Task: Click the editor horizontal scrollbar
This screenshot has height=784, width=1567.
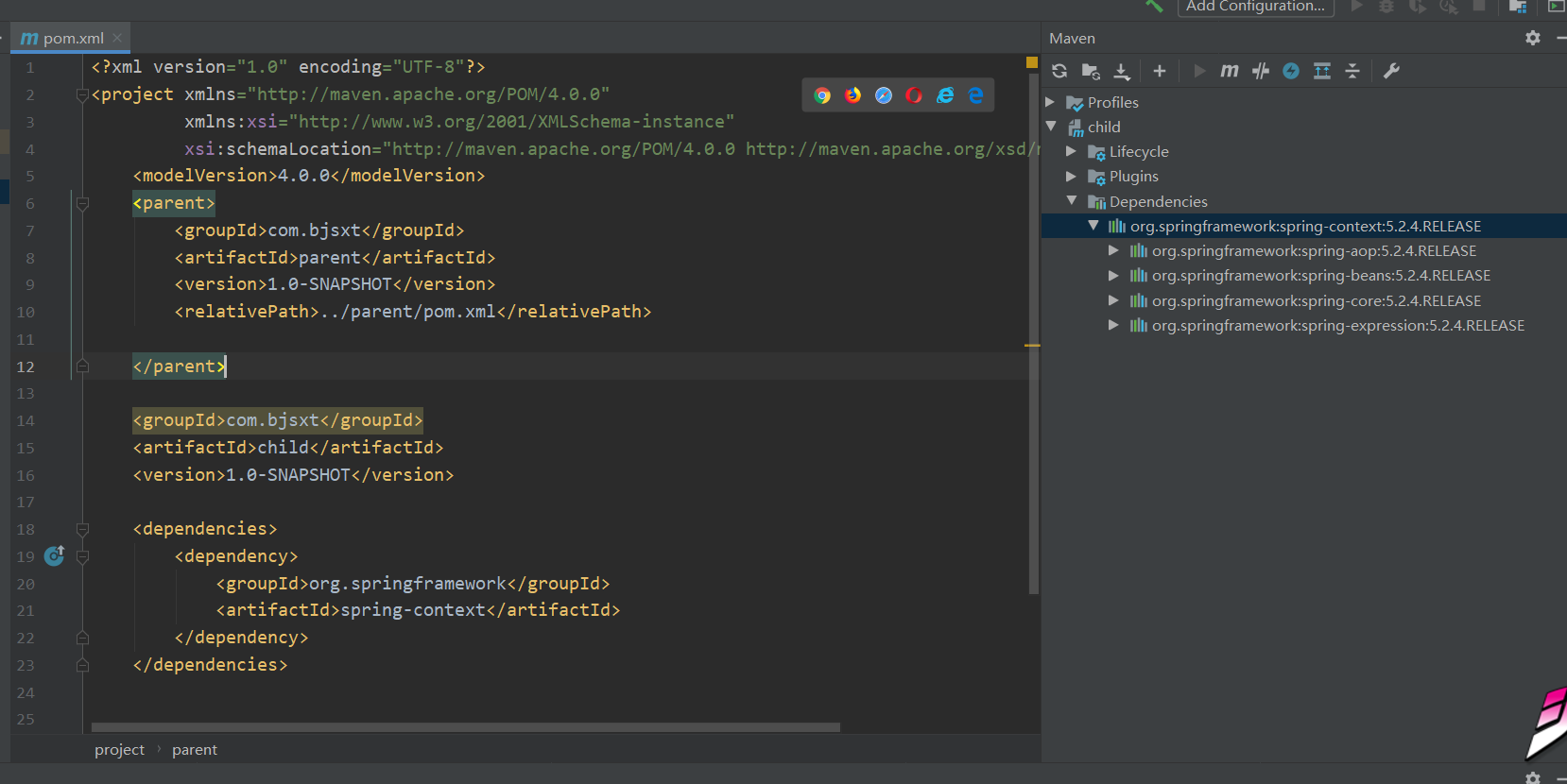Action: pyautogui.click(x=466, y=727)
